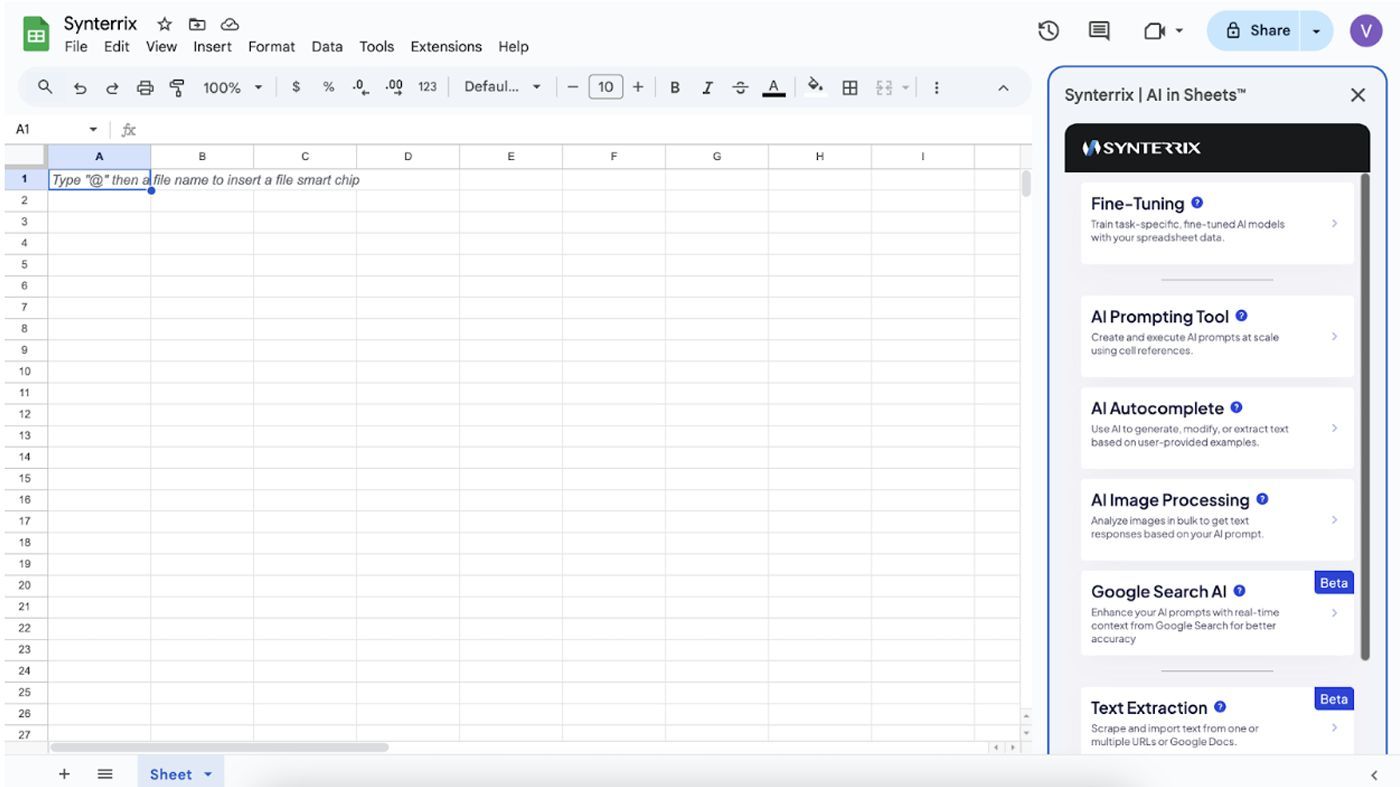
Task: Toggle strikethrough formatting
Action: pyautogui.click(x=740, y=88)
